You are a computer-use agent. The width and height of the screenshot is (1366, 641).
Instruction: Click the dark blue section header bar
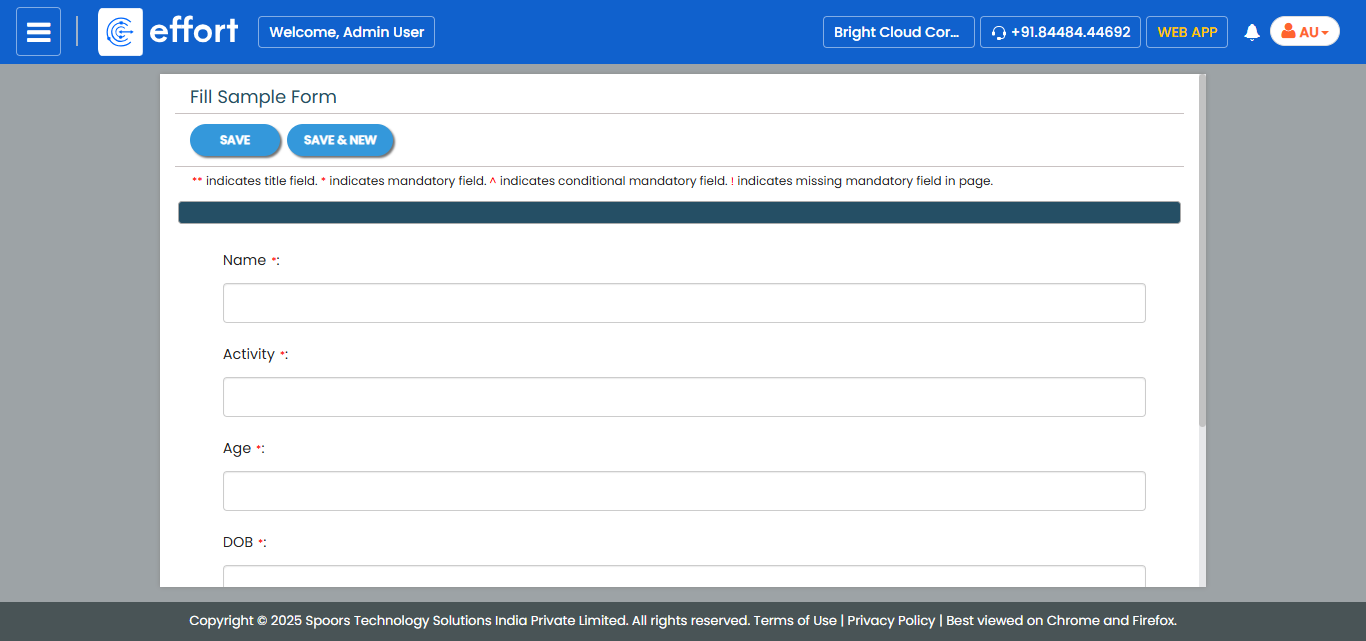click(x=679, y=213)
